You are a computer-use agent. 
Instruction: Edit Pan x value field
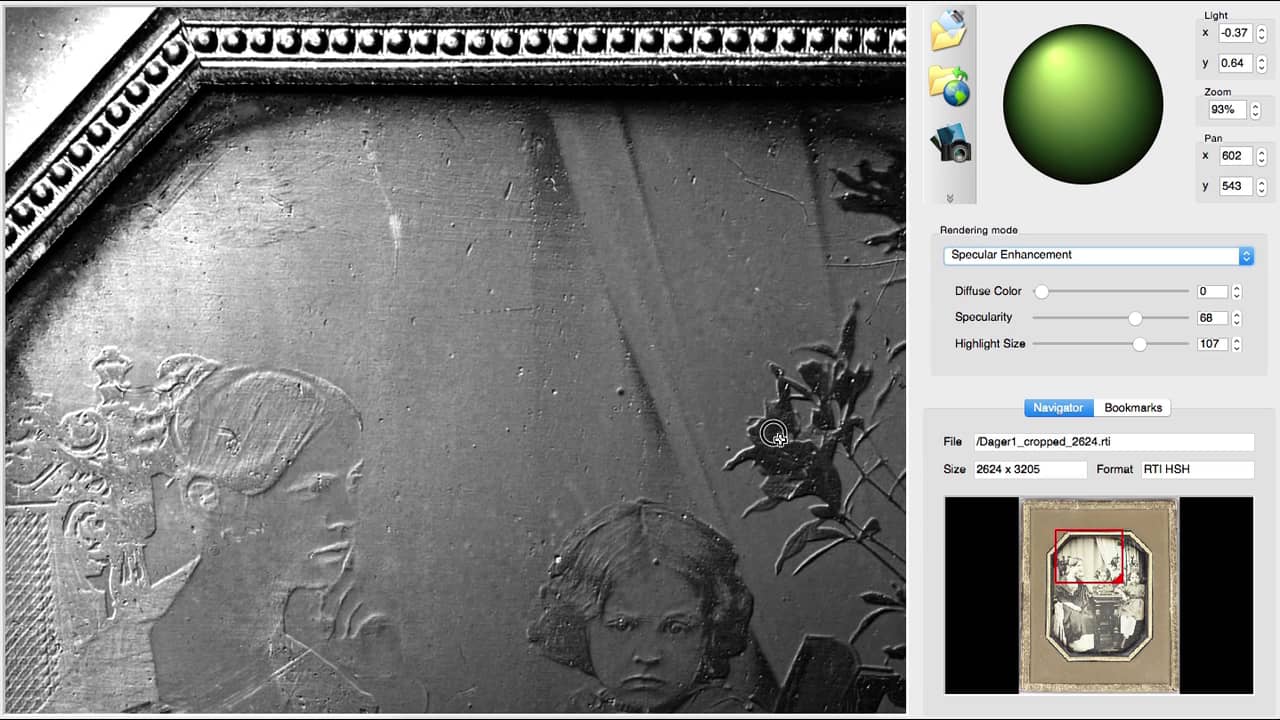(x=1236, y=156)
